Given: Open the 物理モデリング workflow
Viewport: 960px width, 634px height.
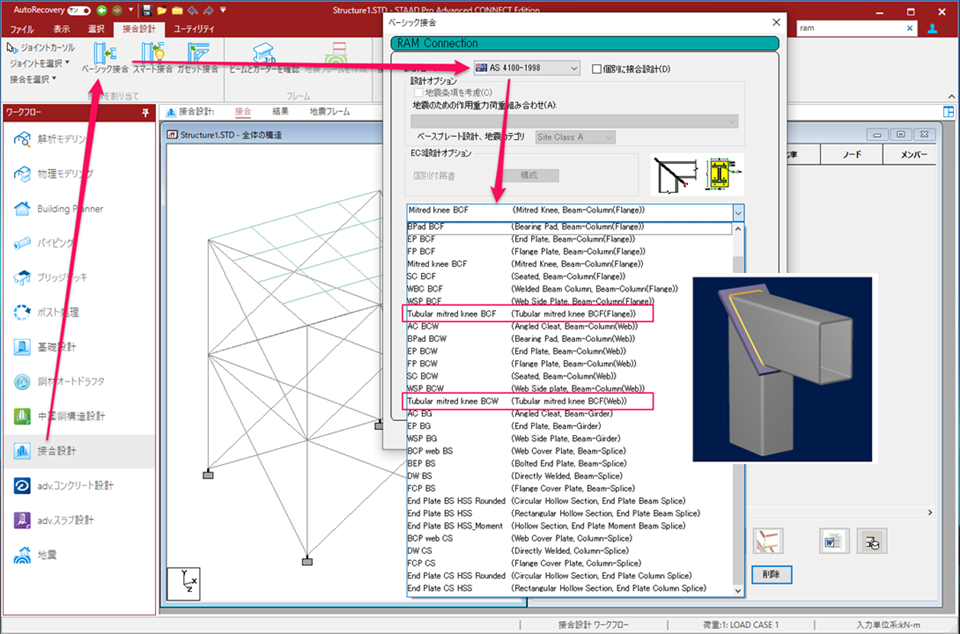Looking at the screenshot, I should [x=80, y=174].
